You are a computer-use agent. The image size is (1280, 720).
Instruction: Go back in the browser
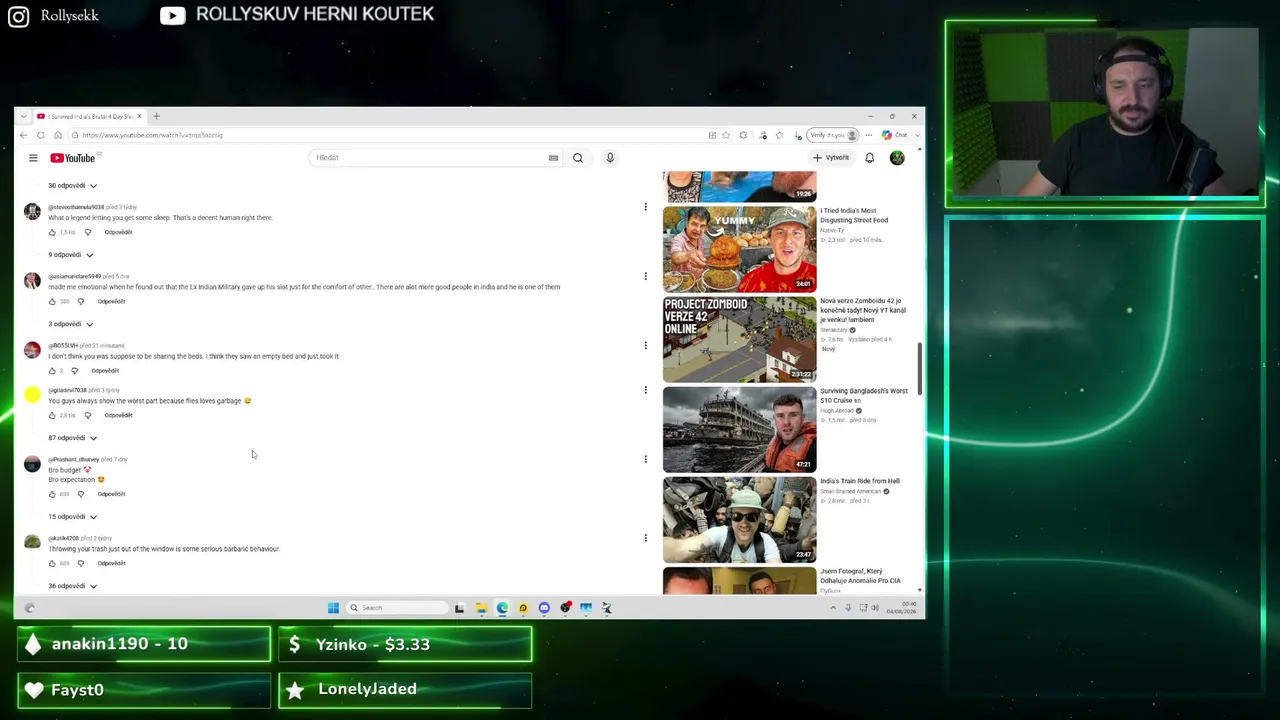point(24,135)
